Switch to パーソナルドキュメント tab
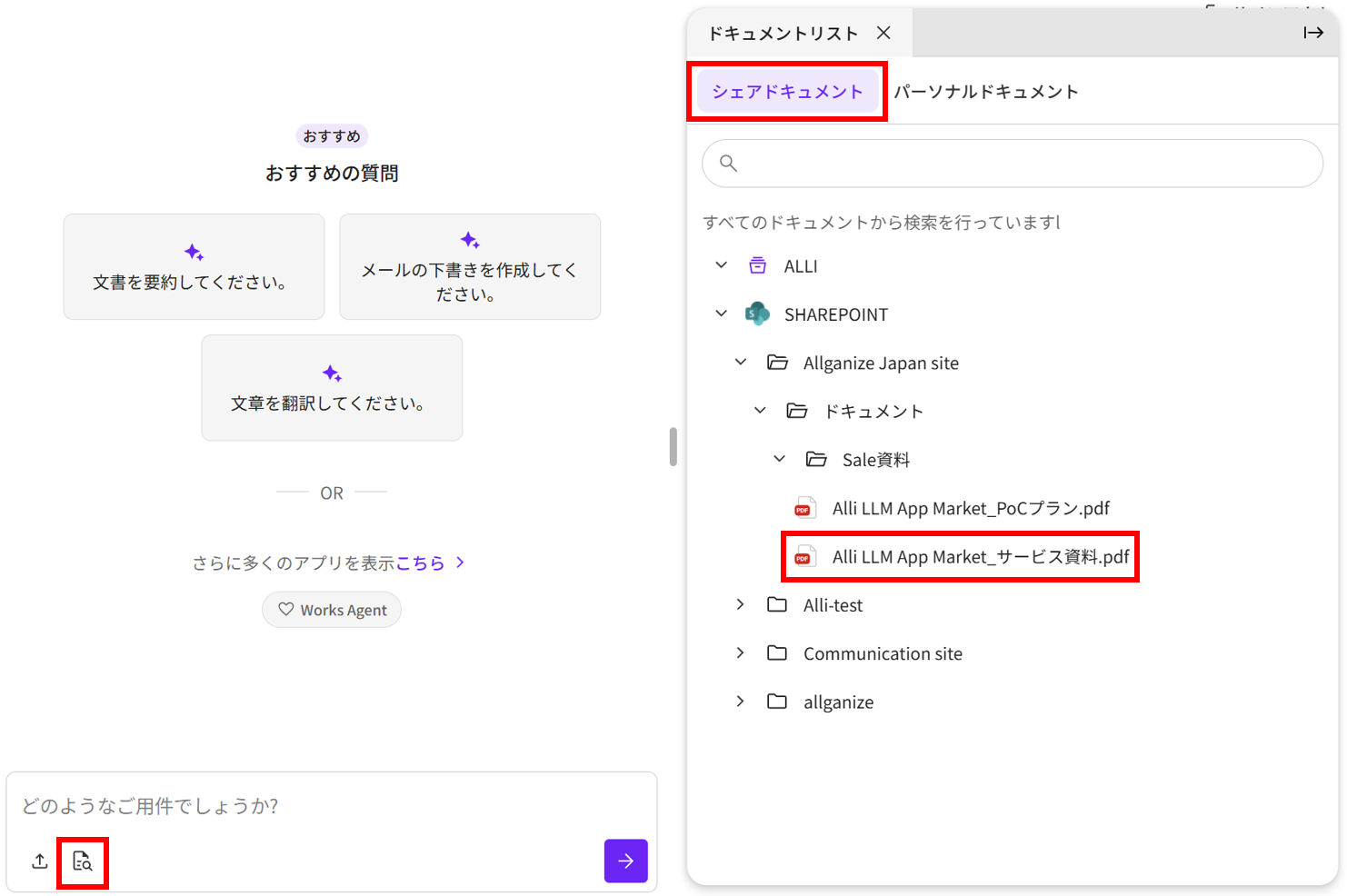1347x896 pixels. tap(986, 92)
